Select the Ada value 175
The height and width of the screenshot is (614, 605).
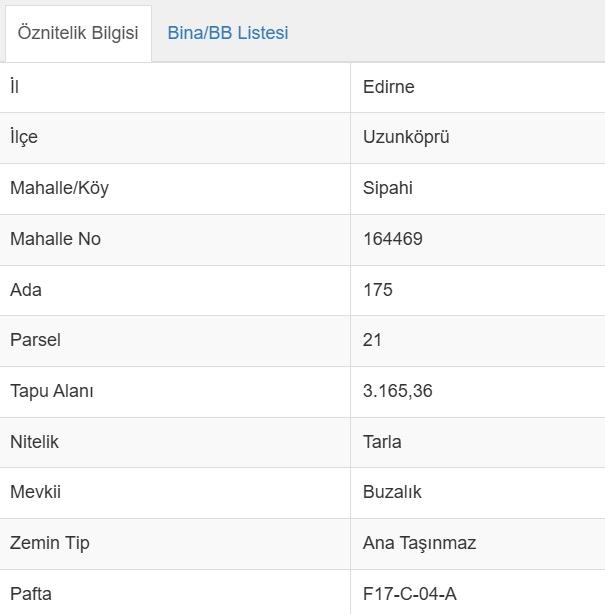coord(378,290)
